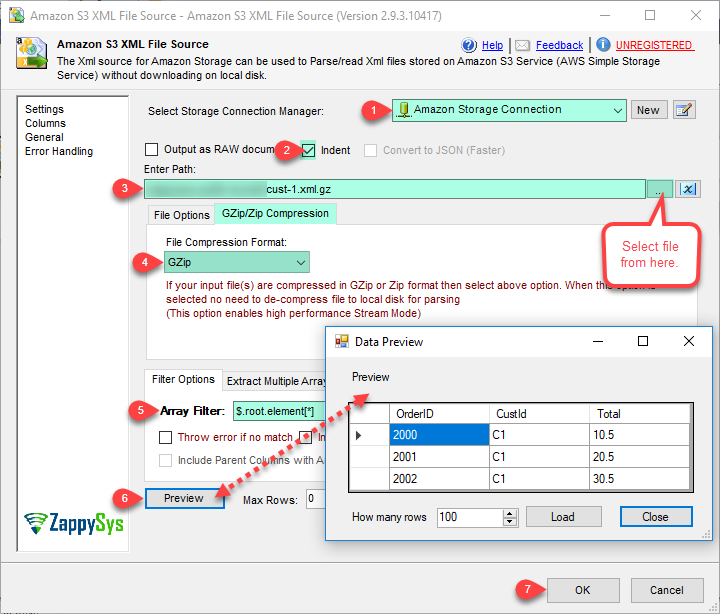Increase How many rows with up arrow

pos(510,513)
